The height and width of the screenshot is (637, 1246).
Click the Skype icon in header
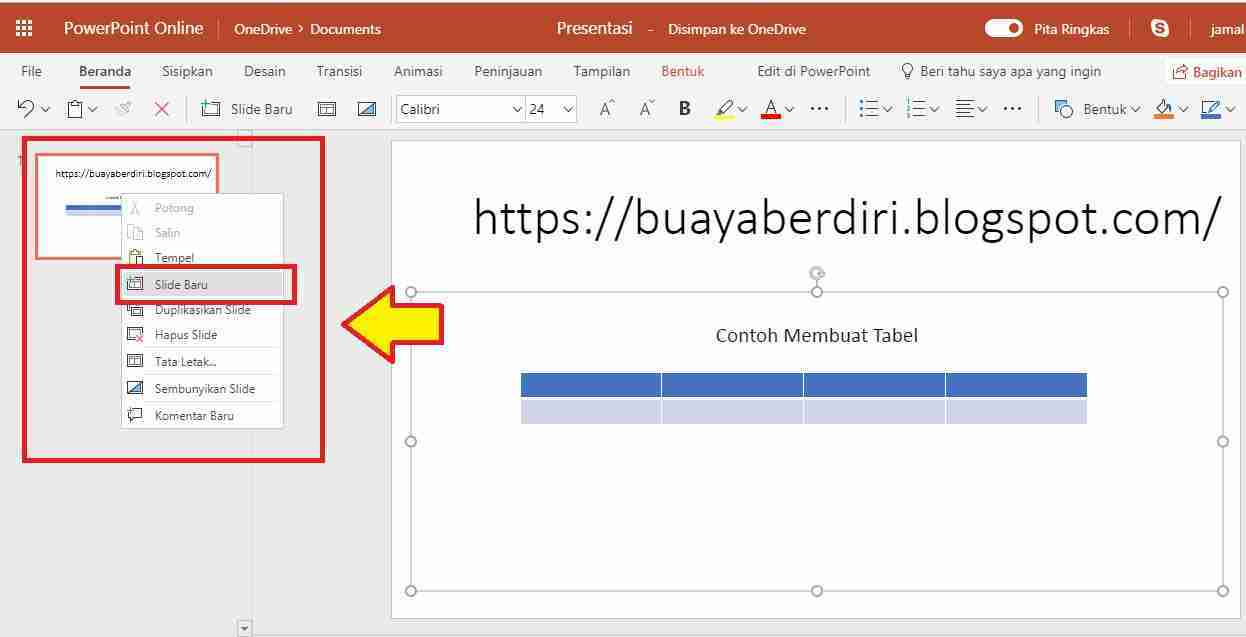[1160, 29]
